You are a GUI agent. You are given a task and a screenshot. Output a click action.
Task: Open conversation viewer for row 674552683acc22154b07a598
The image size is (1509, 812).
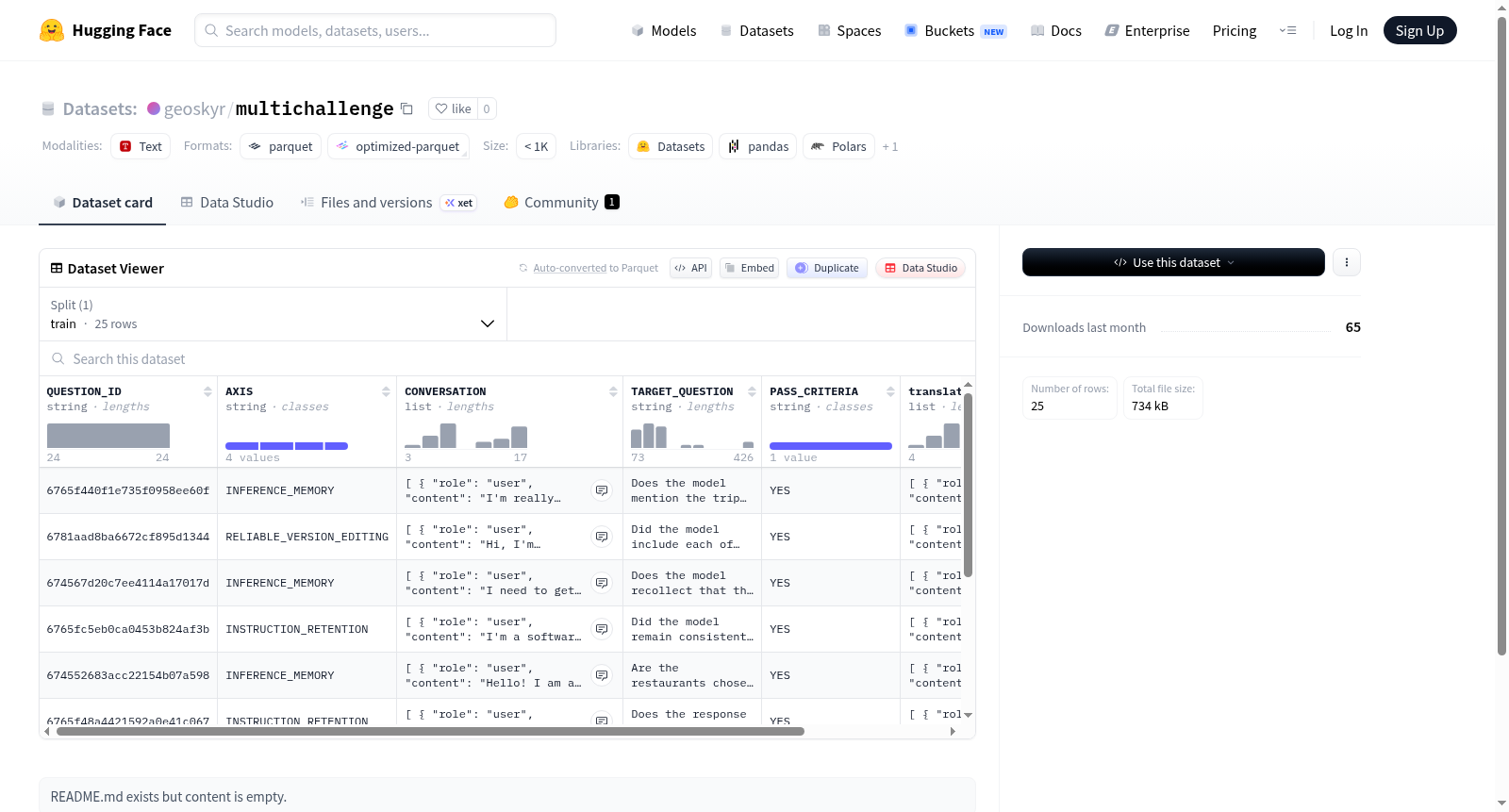pos(602,675)
